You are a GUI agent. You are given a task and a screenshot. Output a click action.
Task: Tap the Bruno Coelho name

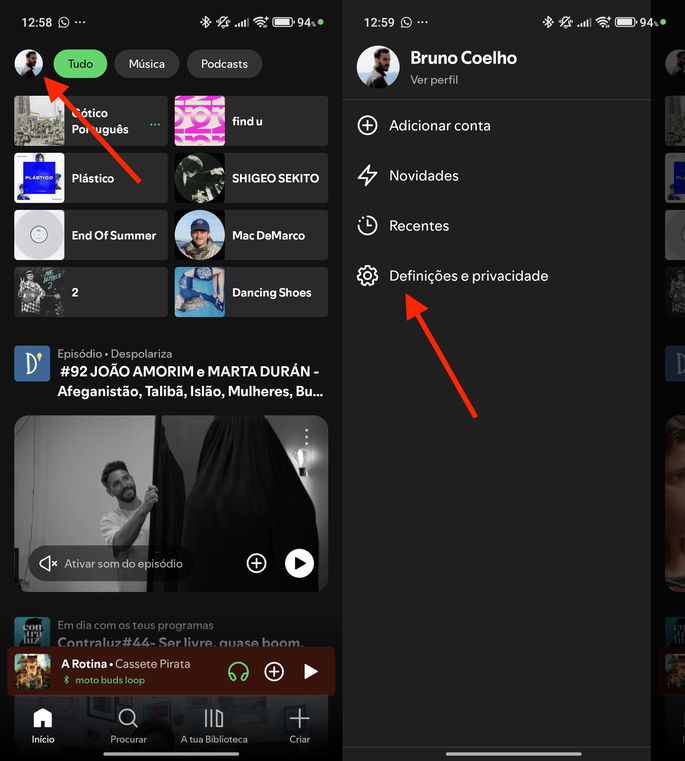click(464, 58)
